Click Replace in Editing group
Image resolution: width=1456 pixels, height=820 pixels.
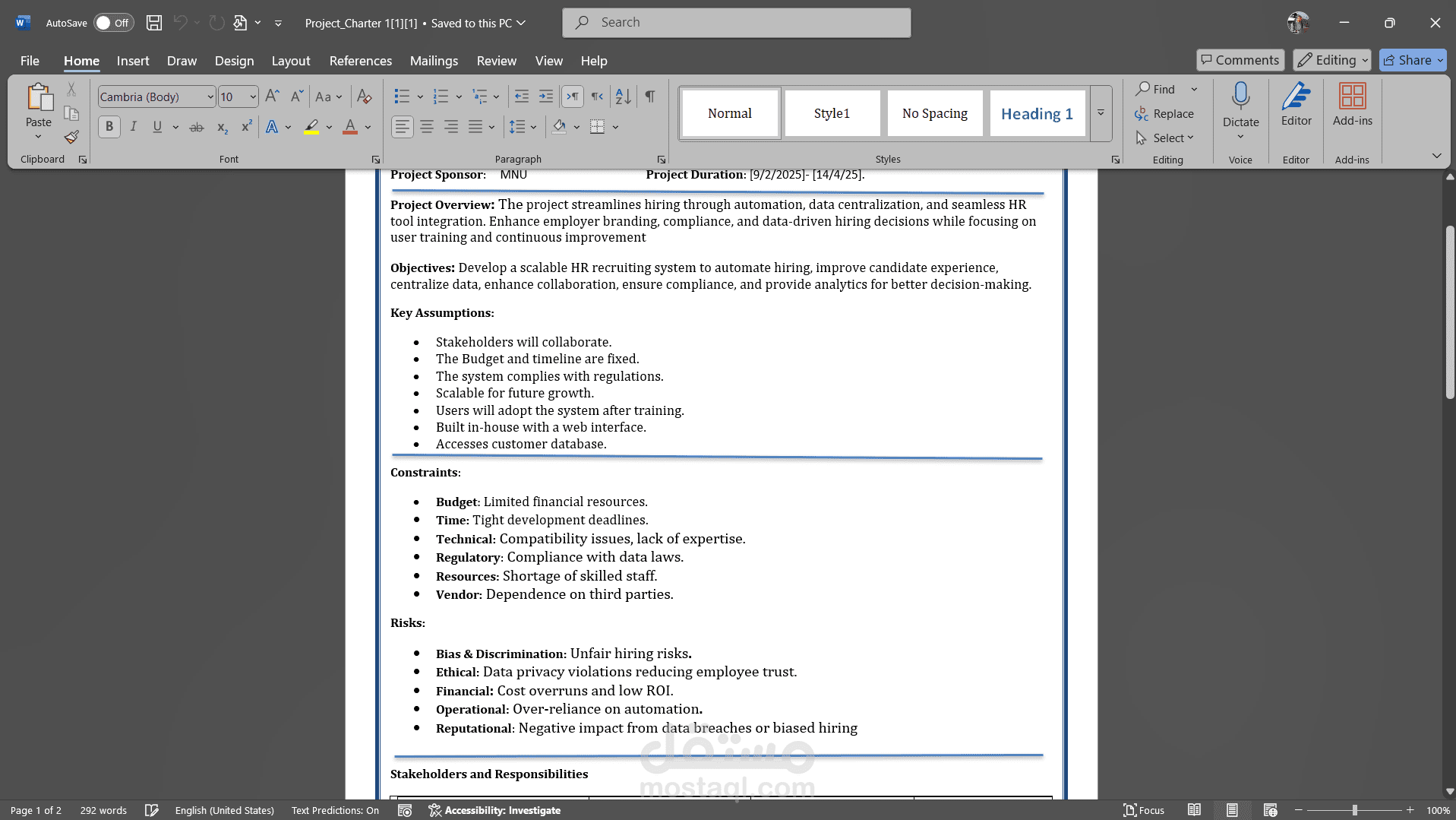point(1164,114)
